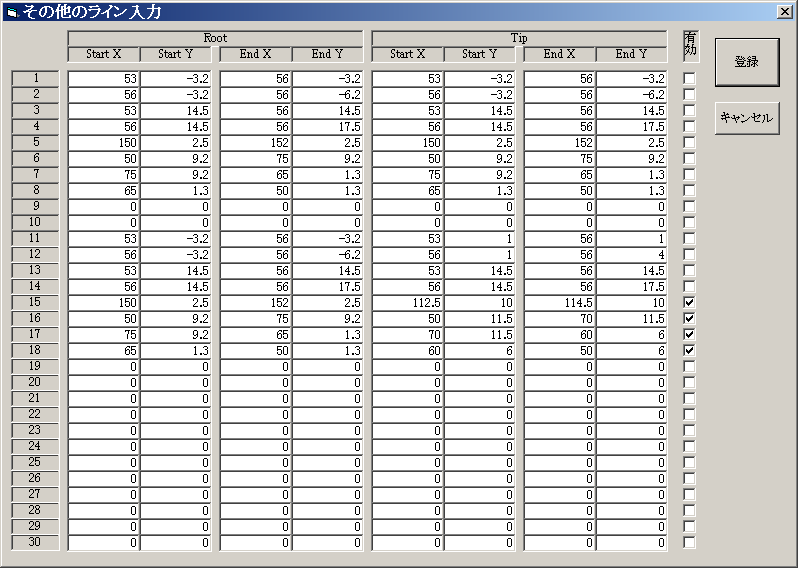Click the 登録 button

point(746,62)
